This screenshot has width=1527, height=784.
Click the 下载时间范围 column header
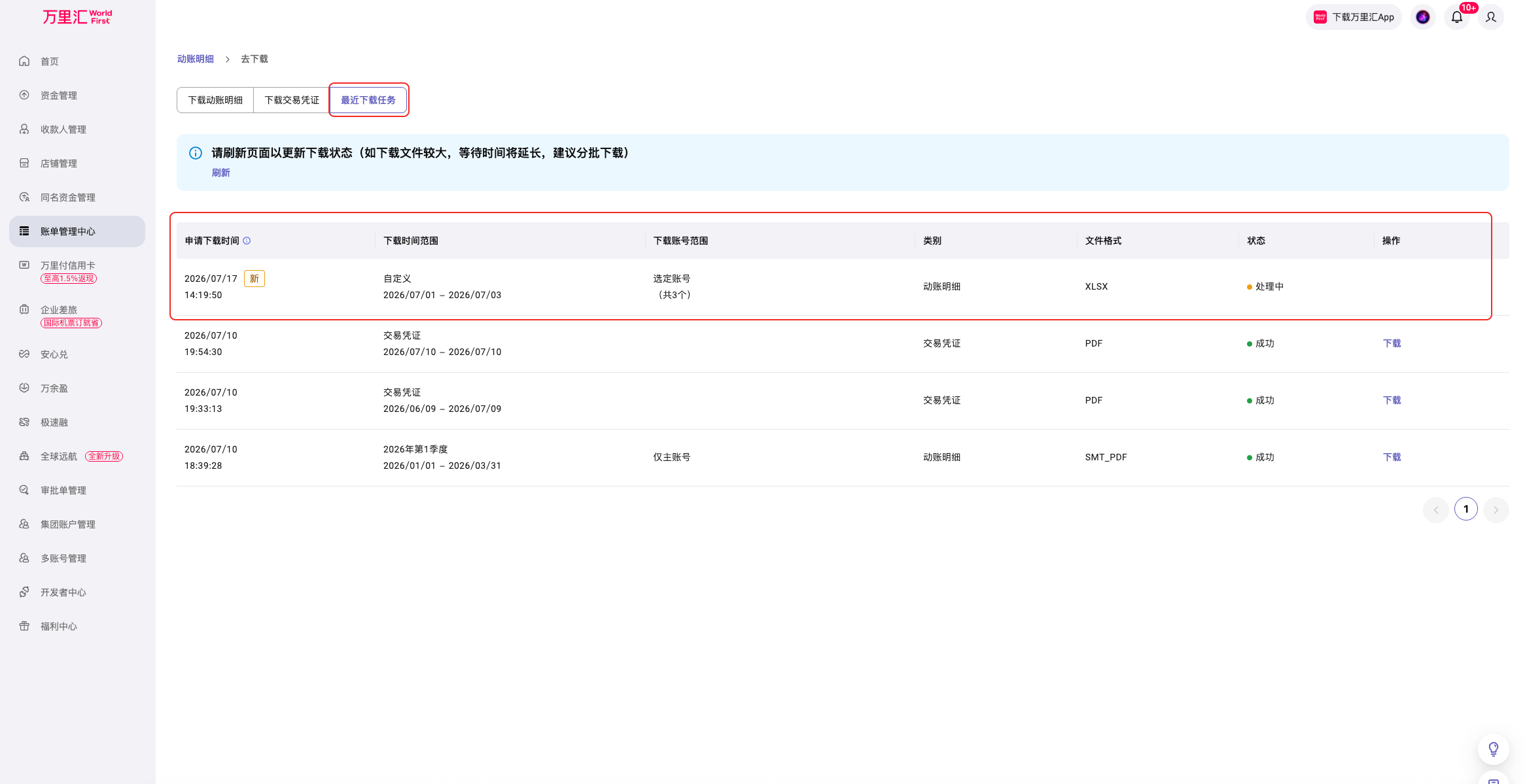[410, 241]
